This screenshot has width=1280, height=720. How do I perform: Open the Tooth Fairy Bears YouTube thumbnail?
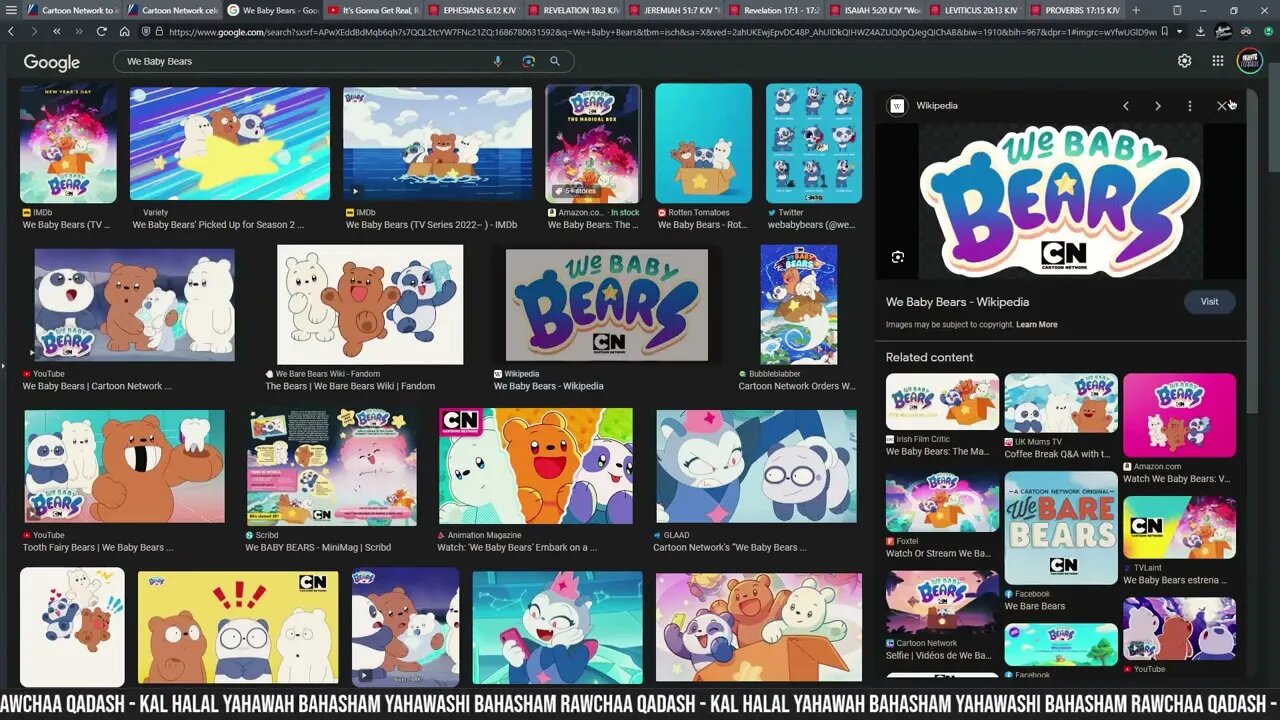(x=124, y=466)
